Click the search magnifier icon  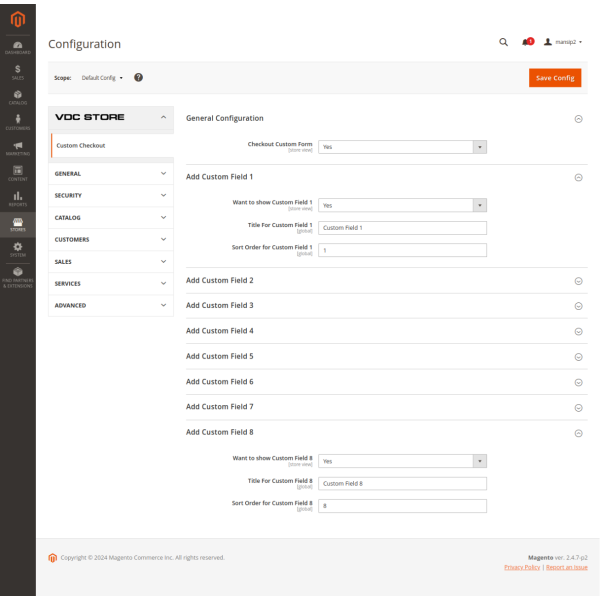(x=503, y=42)
